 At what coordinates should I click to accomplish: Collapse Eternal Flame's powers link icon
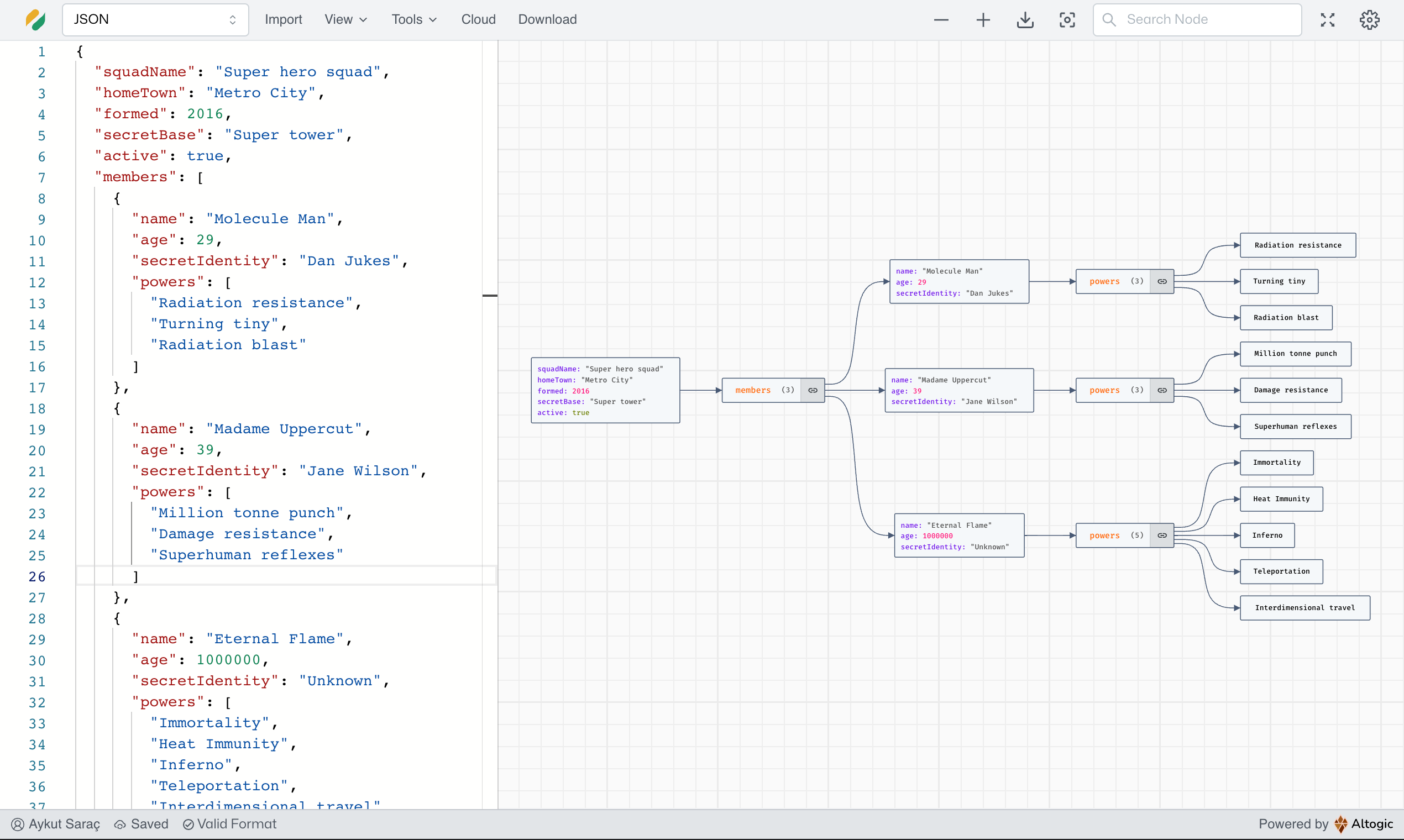(x=1162, y=535)
